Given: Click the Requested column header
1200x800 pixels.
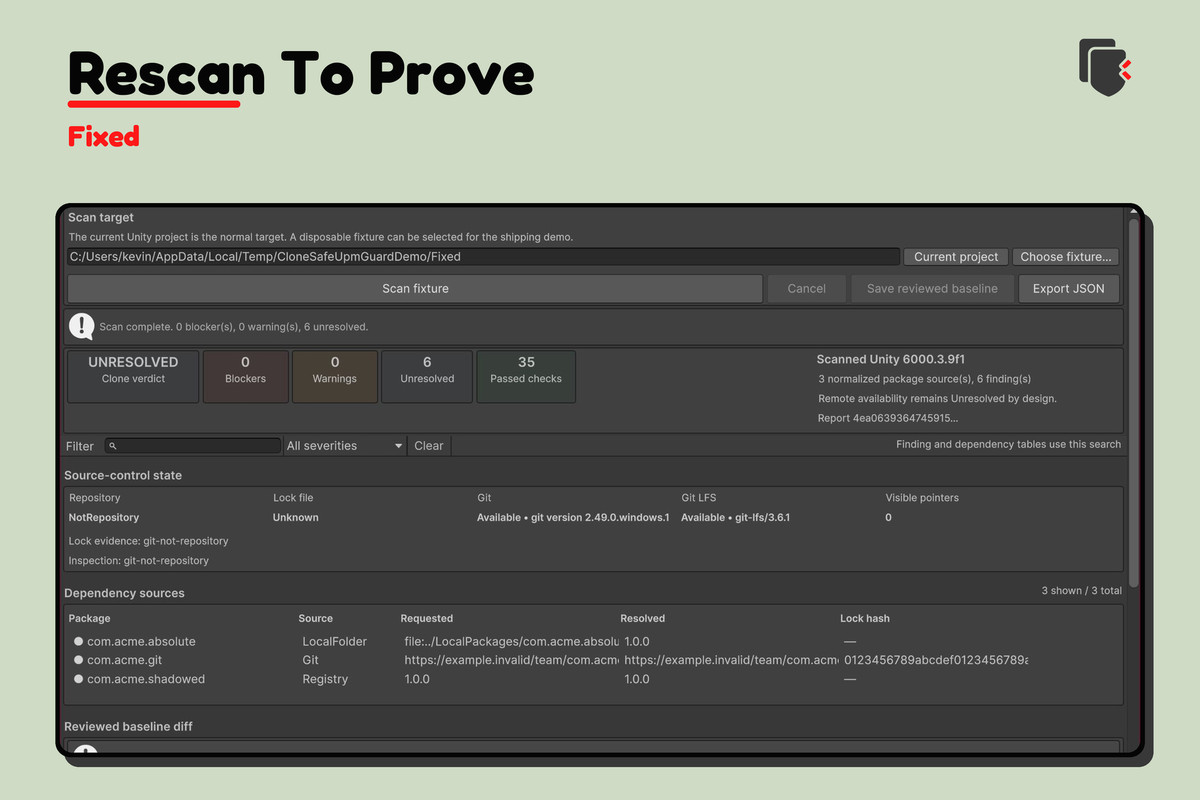Looking at the screenshot, I should tap(427, 619).
